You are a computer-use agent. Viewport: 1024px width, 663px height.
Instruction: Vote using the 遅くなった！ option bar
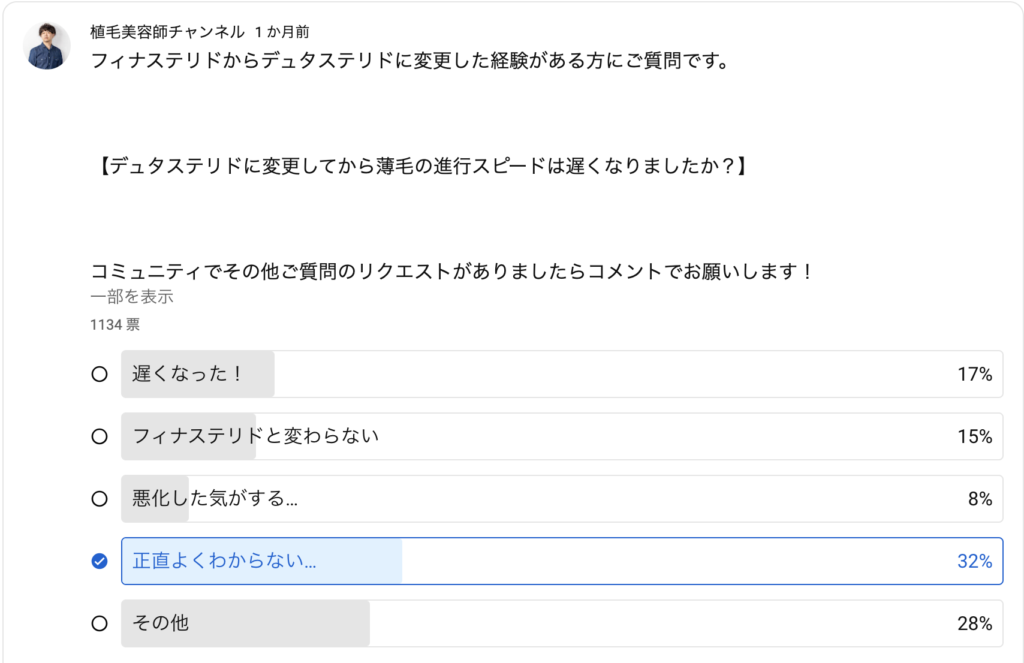tap(562, 374)
